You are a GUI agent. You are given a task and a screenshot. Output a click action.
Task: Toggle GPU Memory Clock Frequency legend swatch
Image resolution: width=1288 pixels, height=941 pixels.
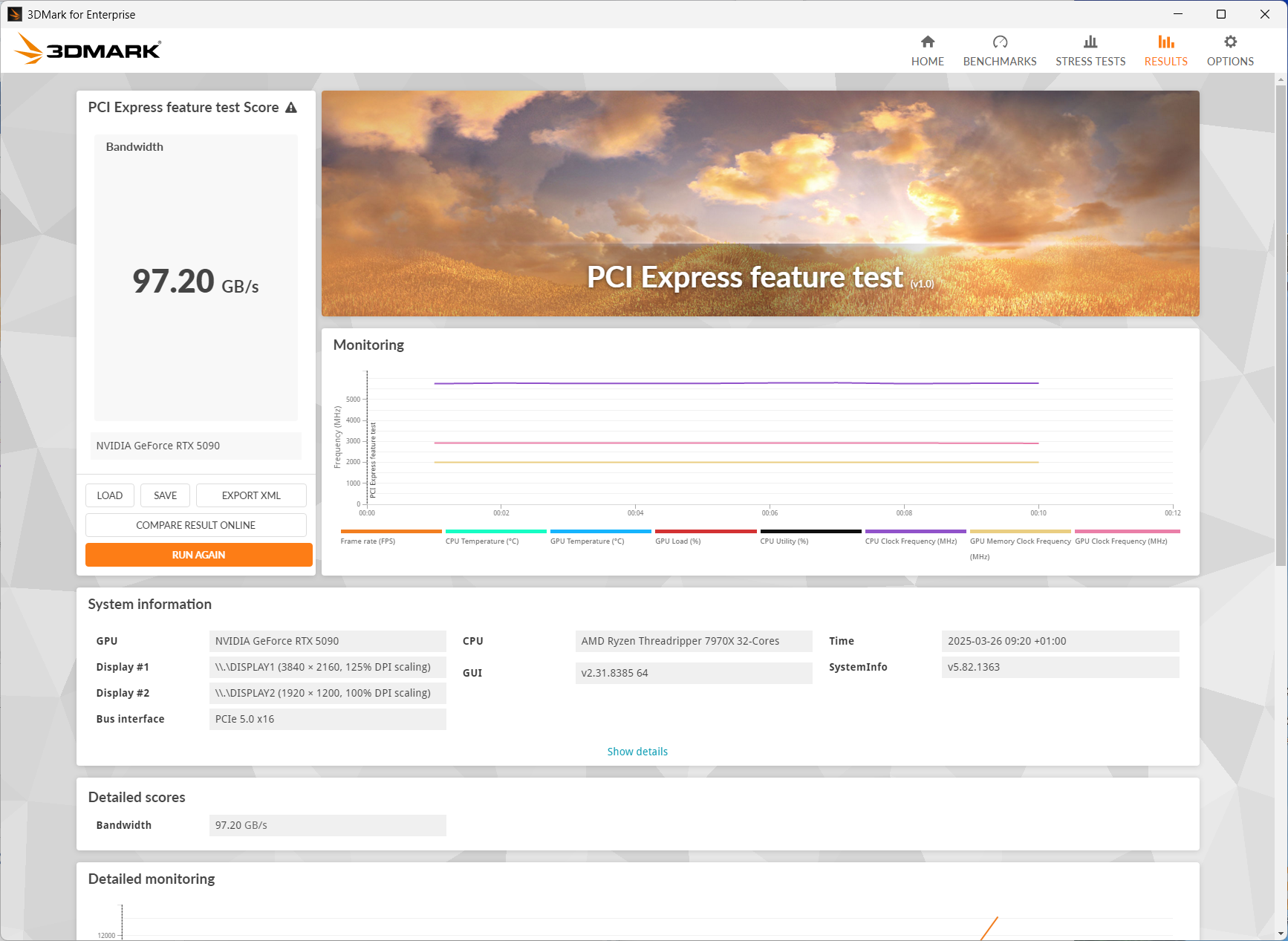pyautogui.click(x=1021, y=532)
